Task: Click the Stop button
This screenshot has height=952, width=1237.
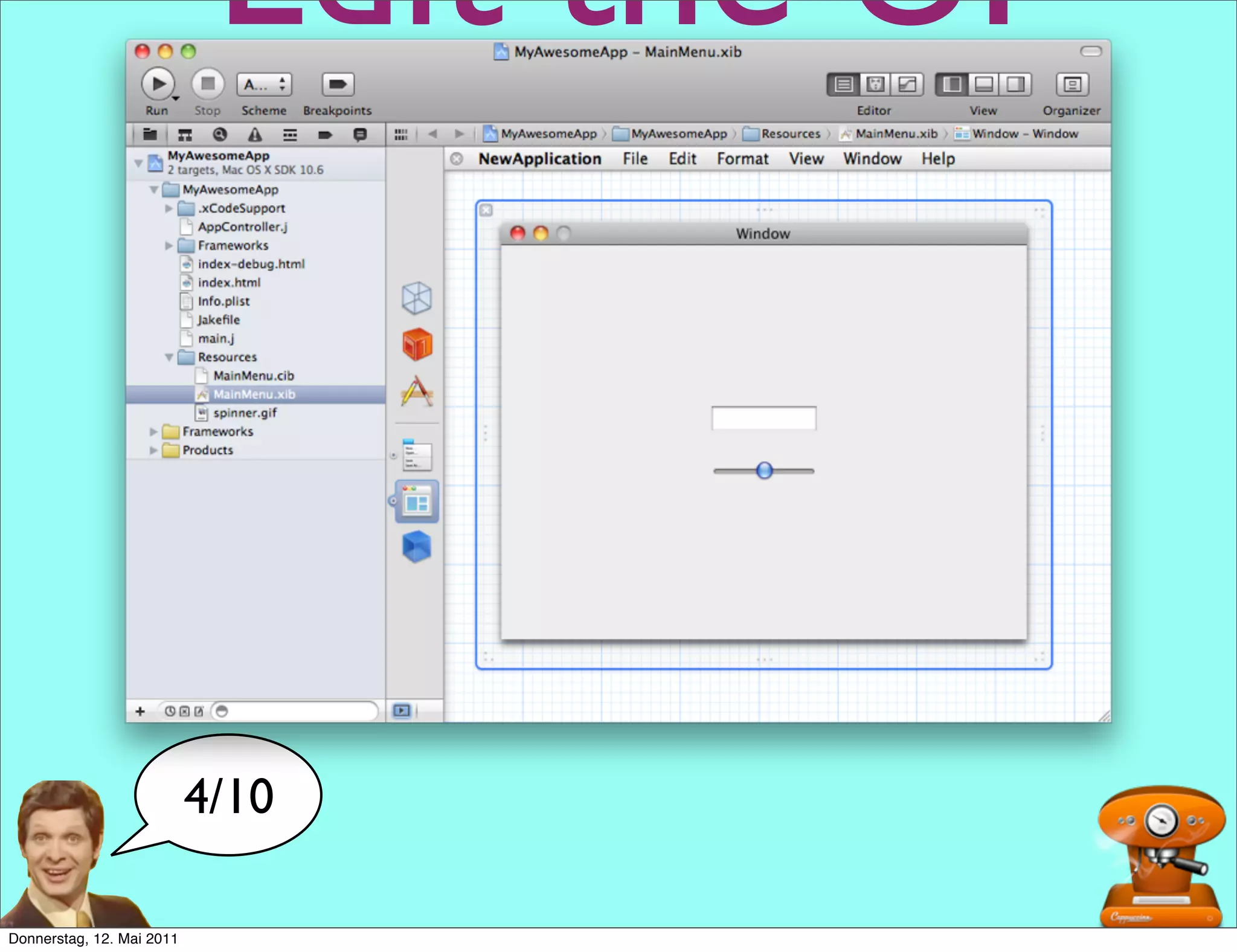Action: pyautogui.click(x=208, y=84)
